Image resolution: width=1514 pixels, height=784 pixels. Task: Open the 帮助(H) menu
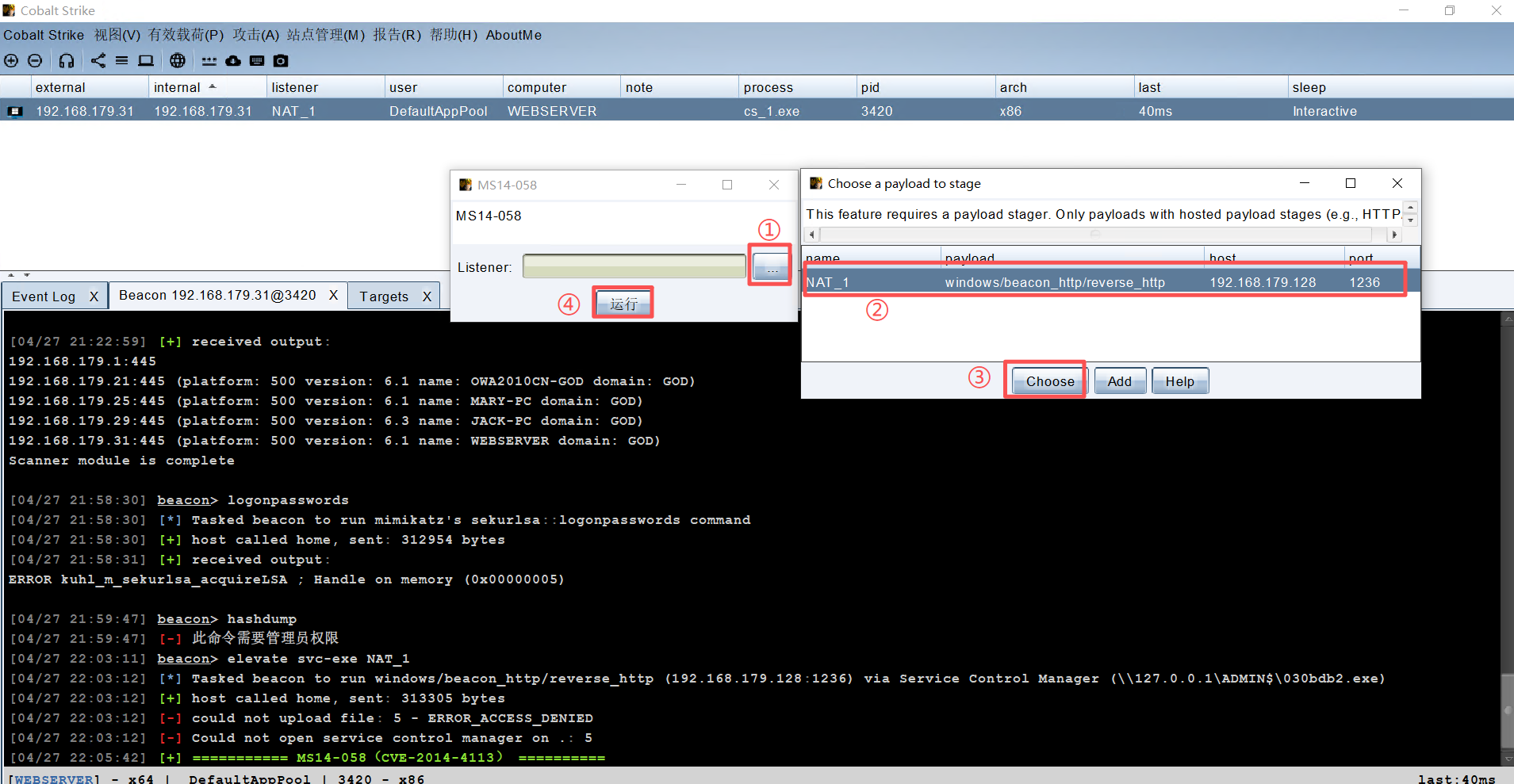pos(454,35)
